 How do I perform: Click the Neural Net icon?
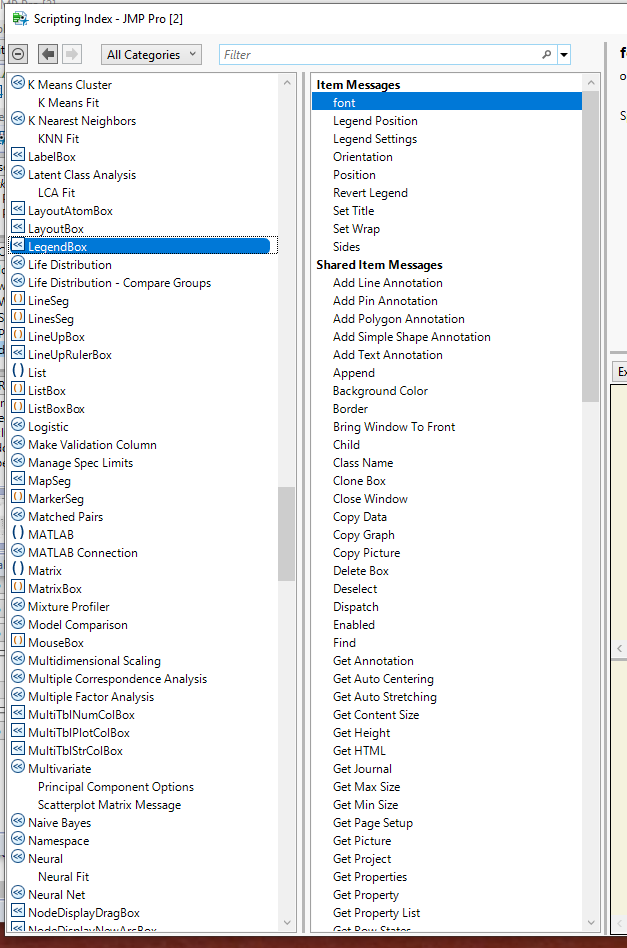point(18,894)
